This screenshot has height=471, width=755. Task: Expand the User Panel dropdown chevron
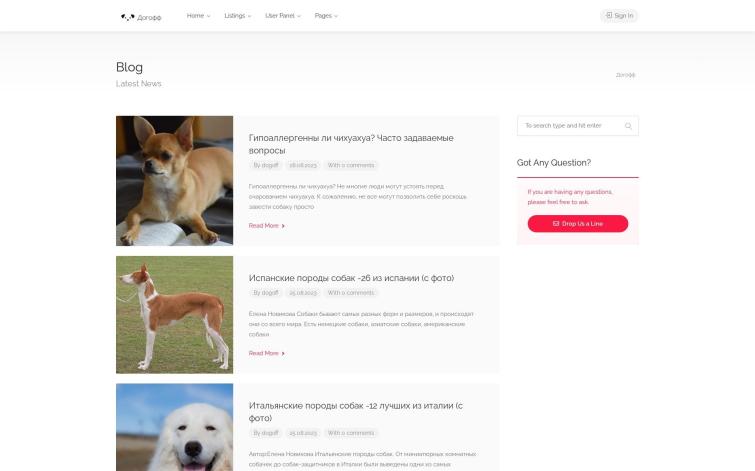click(x=299, y=16)
